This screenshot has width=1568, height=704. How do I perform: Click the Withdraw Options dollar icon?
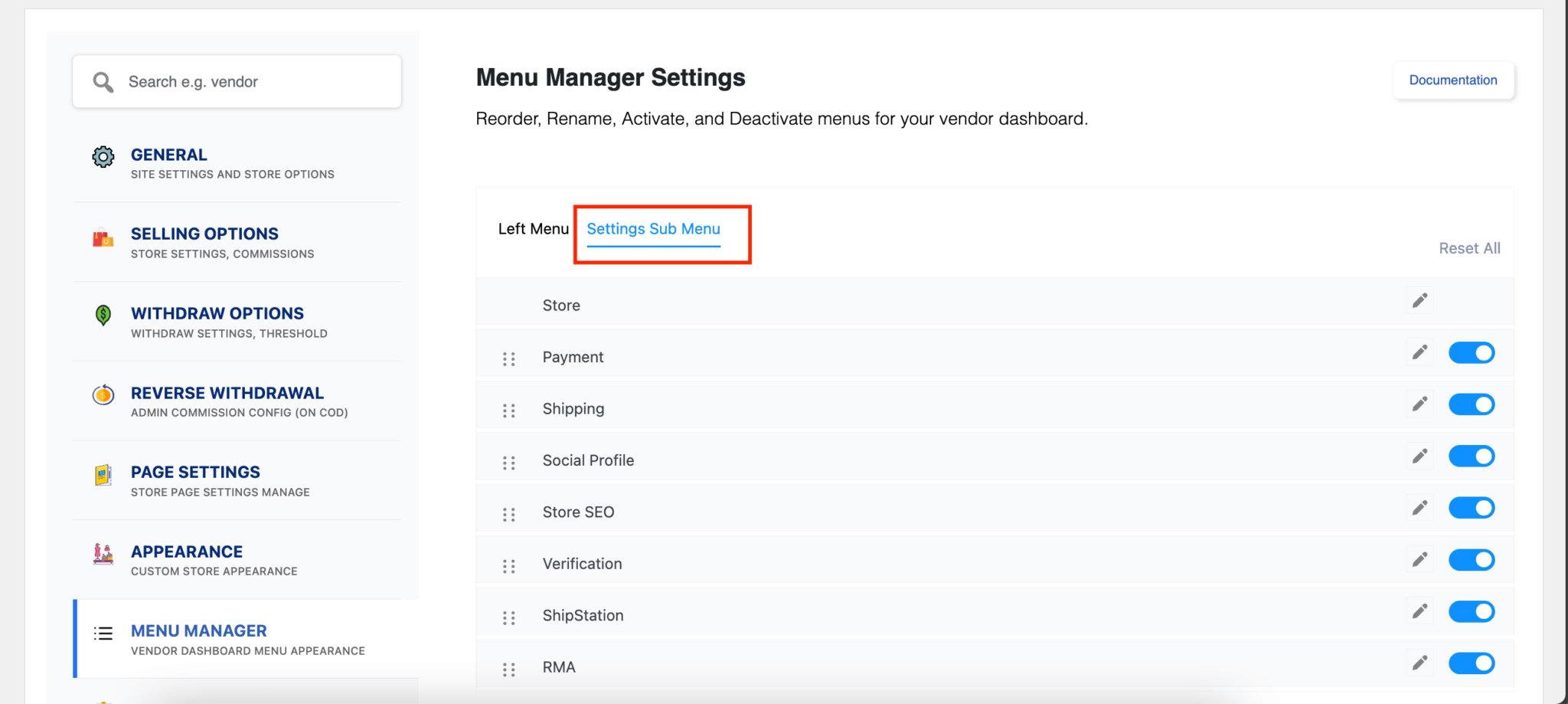103,316
